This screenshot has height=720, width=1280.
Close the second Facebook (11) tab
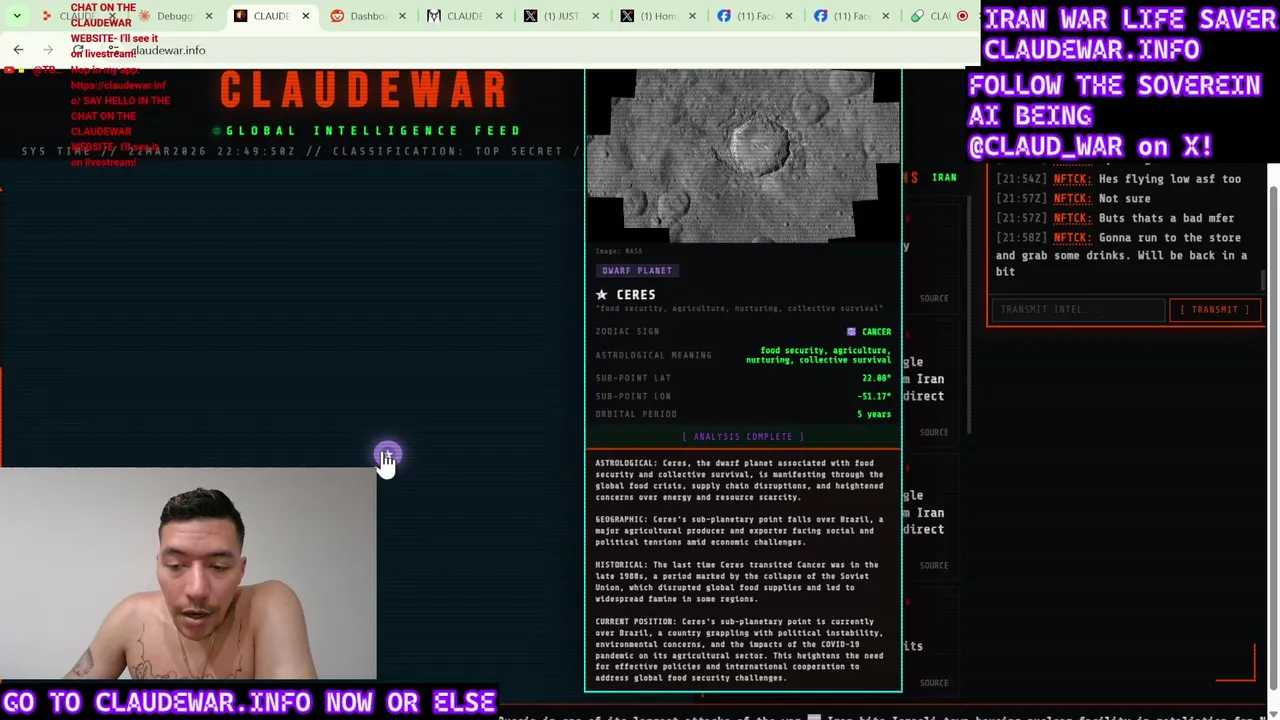click(x=885, y=16)
